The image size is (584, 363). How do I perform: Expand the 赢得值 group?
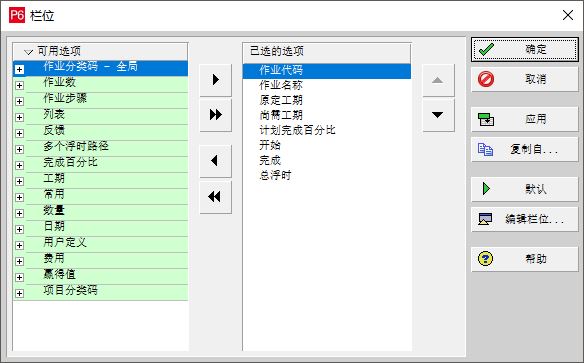19,277
